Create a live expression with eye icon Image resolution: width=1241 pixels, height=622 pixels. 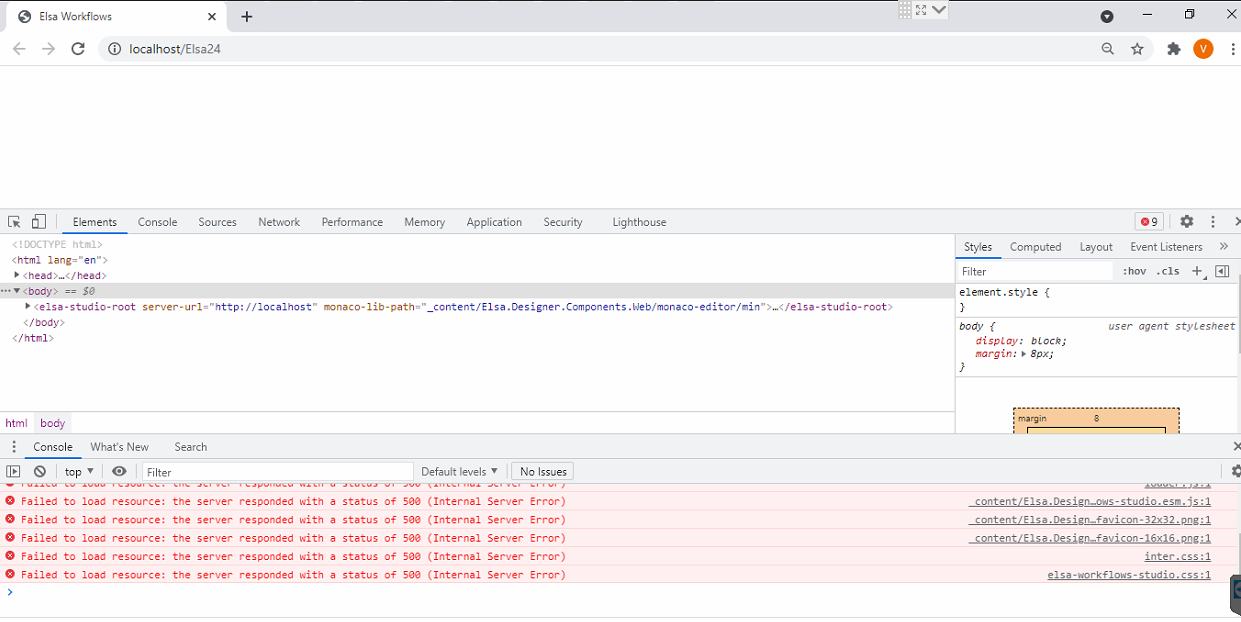[119, 471]
